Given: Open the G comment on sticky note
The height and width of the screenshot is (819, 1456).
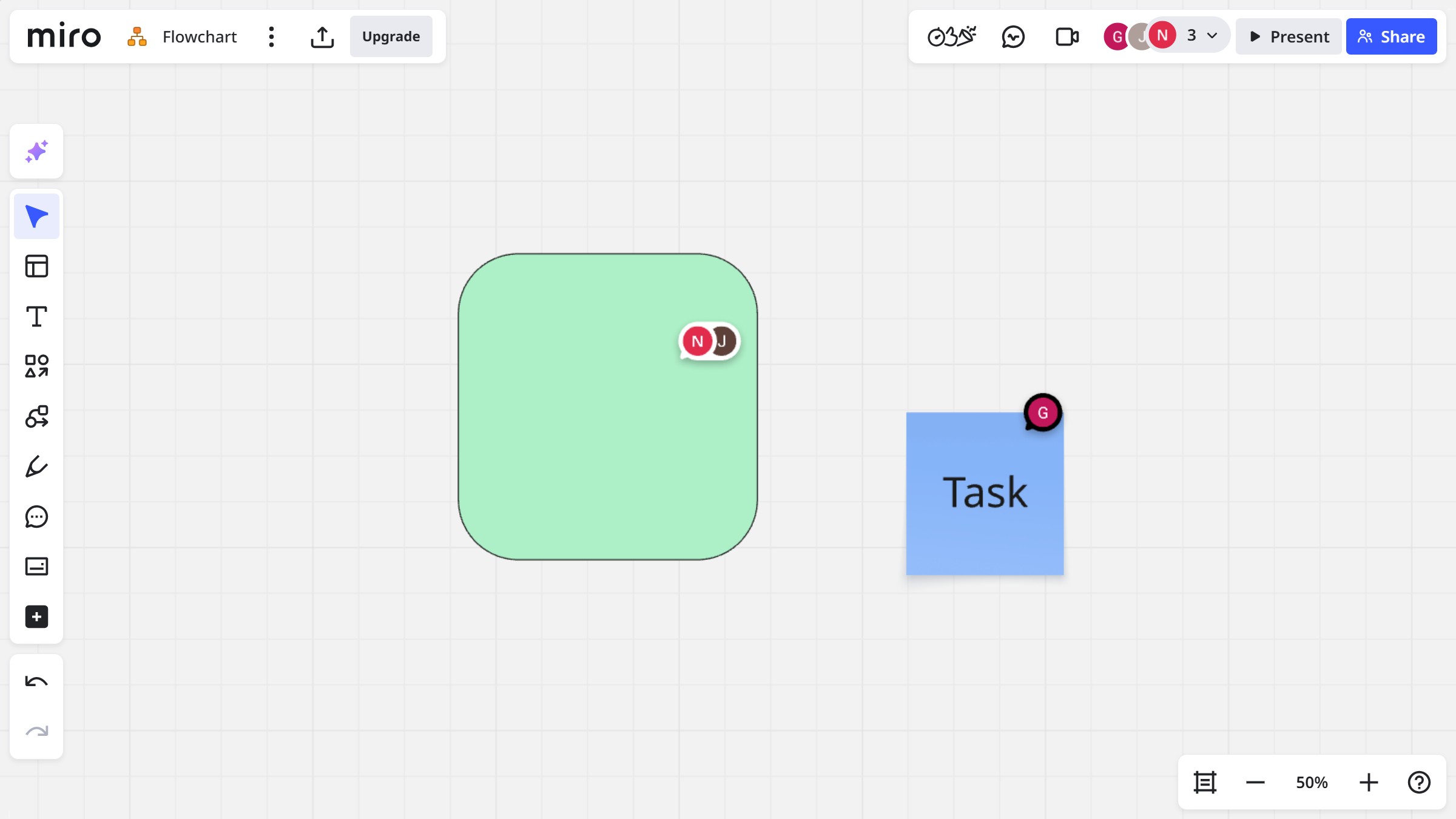Looking at the screenshot, I should point(1042,413).
